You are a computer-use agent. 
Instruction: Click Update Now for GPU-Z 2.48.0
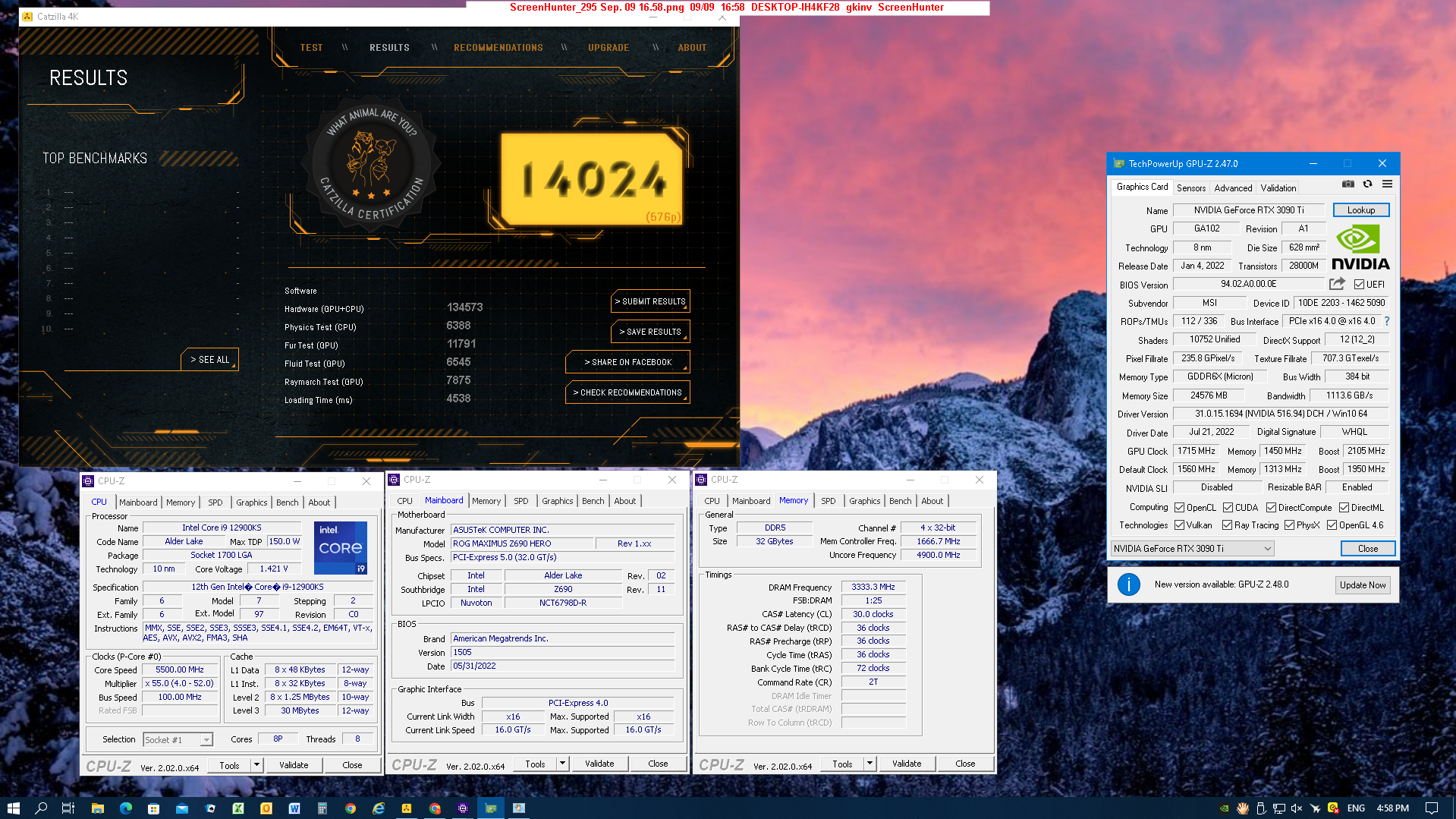[1363, 585]
